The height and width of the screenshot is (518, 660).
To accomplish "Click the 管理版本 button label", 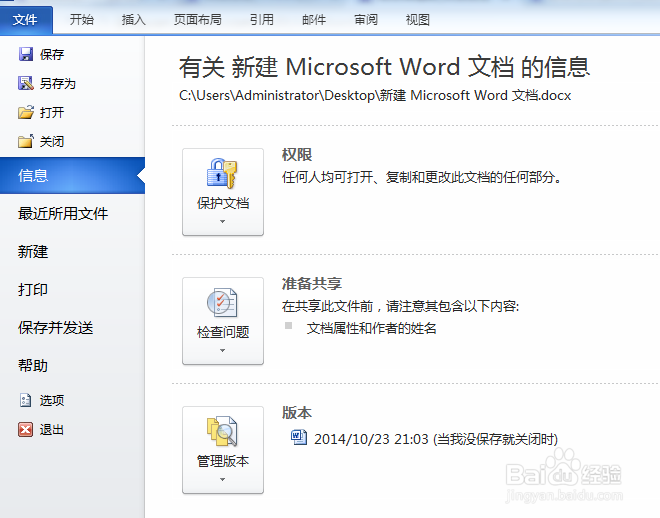I will (223, 461).
